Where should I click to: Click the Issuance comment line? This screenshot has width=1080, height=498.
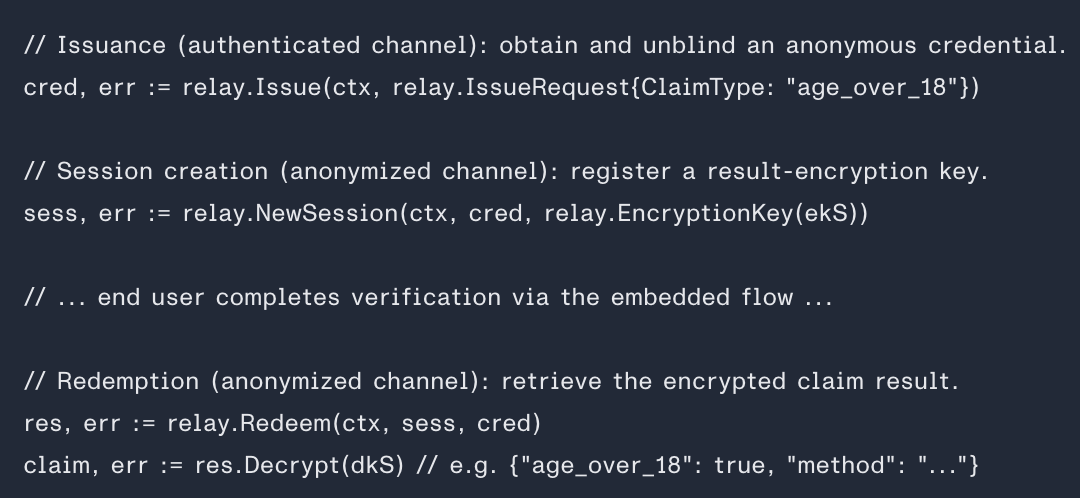pyautogui.click(x=545, y=45)
